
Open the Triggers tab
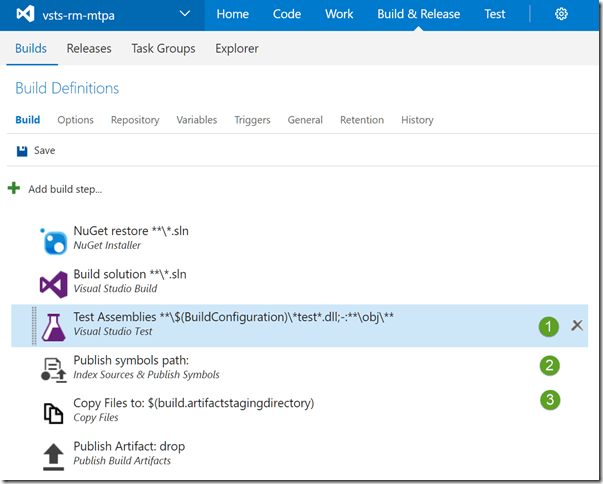coord(252,120)
